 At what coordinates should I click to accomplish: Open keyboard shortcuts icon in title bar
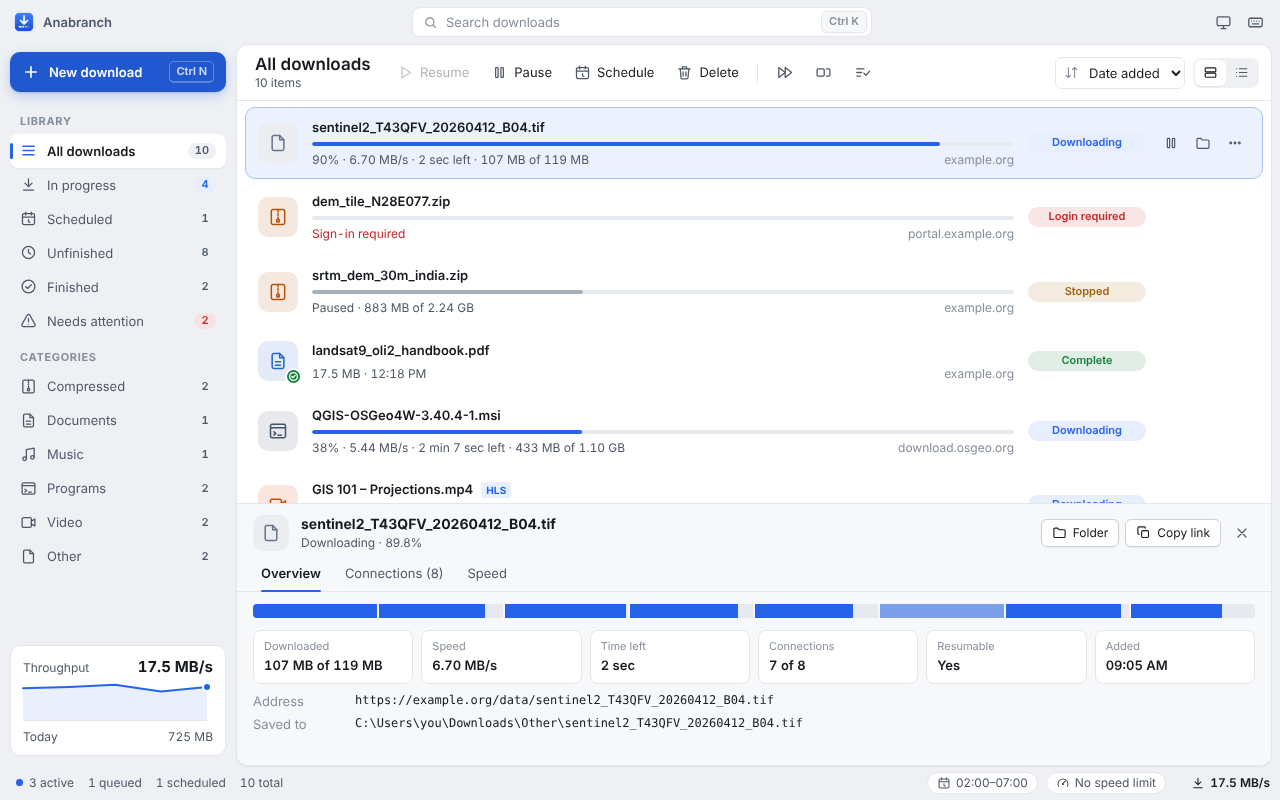[1255, 22]
